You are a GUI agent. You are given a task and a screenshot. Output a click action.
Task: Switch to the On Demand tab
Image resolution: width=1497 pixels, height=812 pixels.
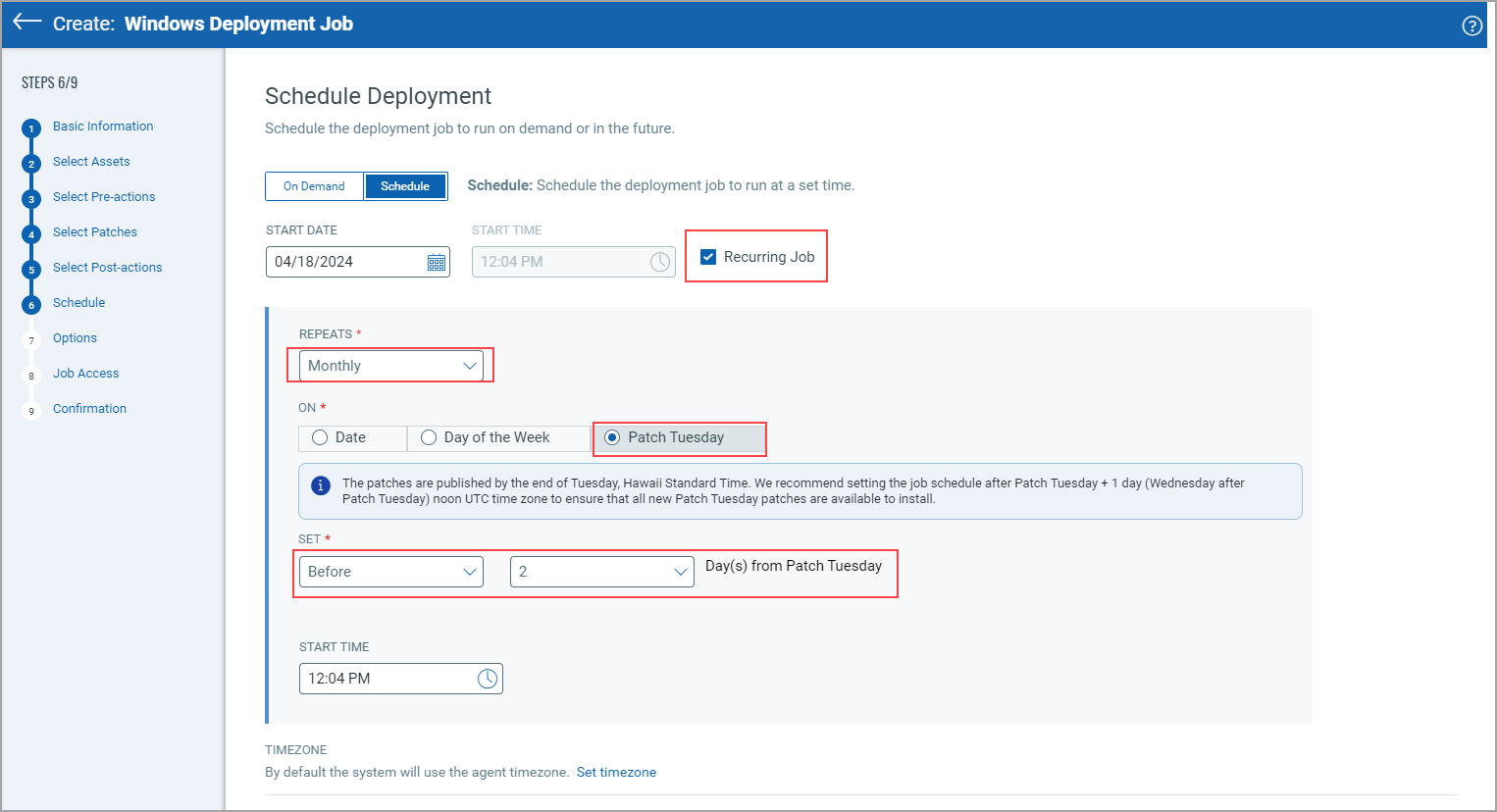[314, 186]
